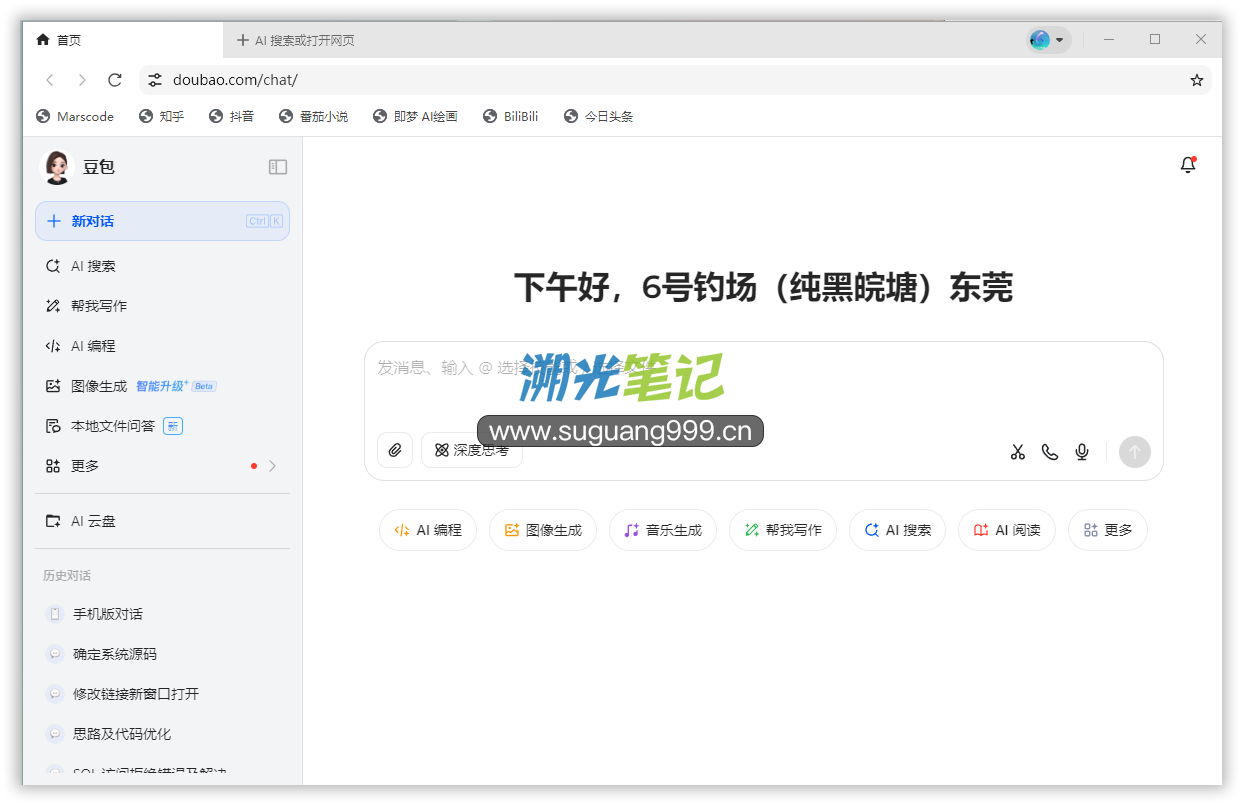The height and width of the screenshot is (805, 1242).
Task: Open the 思路及代码优化 history conversation
Action: tap(162, 734)
